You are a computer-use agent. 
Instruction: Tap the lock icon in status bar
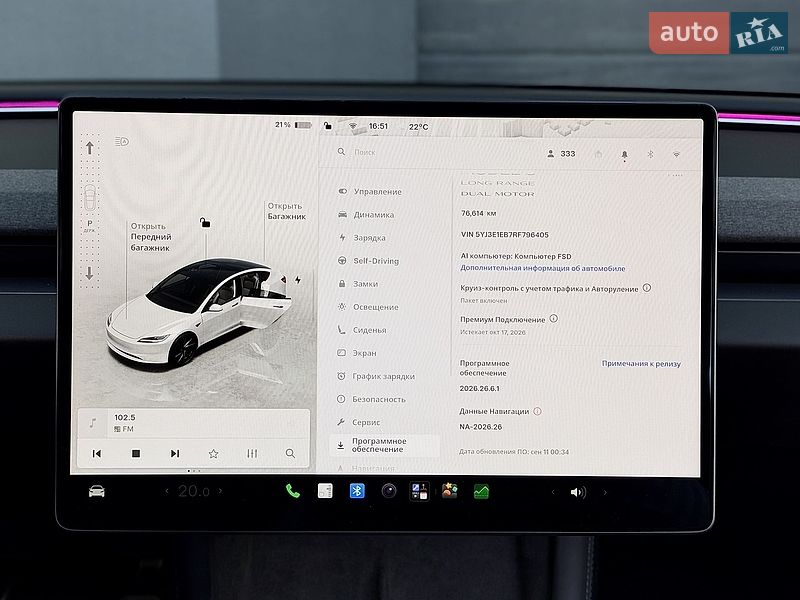tap(328, 125)
